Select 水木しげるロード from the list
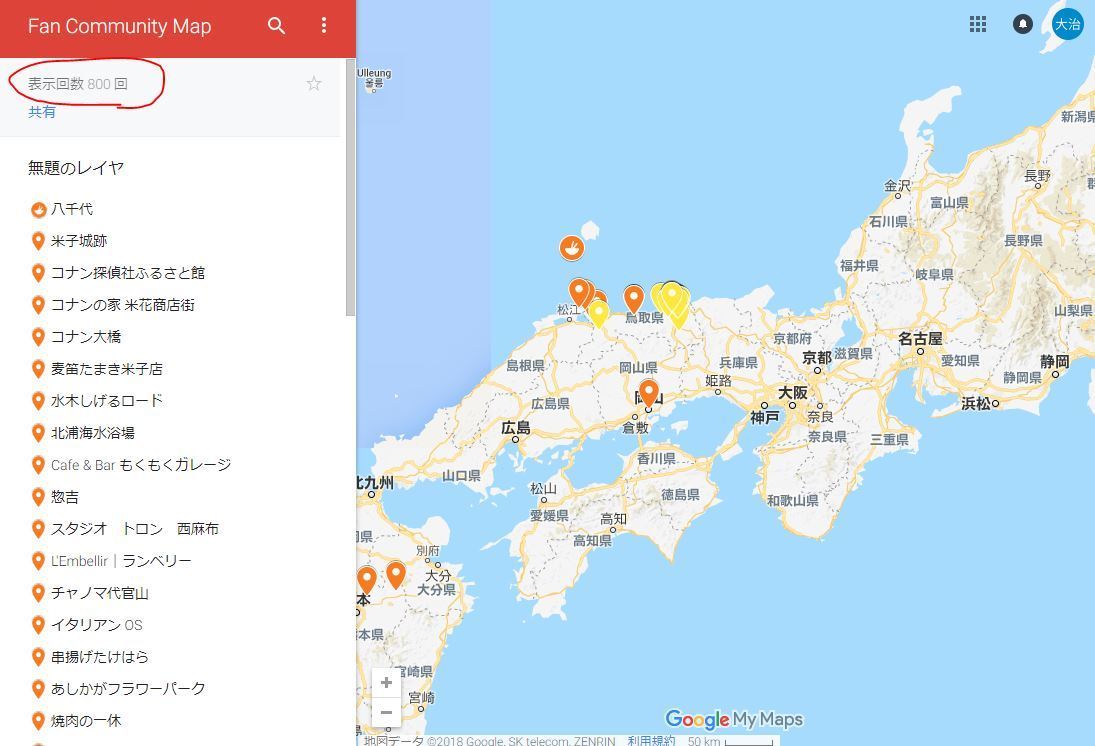Screen dimensions: 1095x746 click(106, 401)
